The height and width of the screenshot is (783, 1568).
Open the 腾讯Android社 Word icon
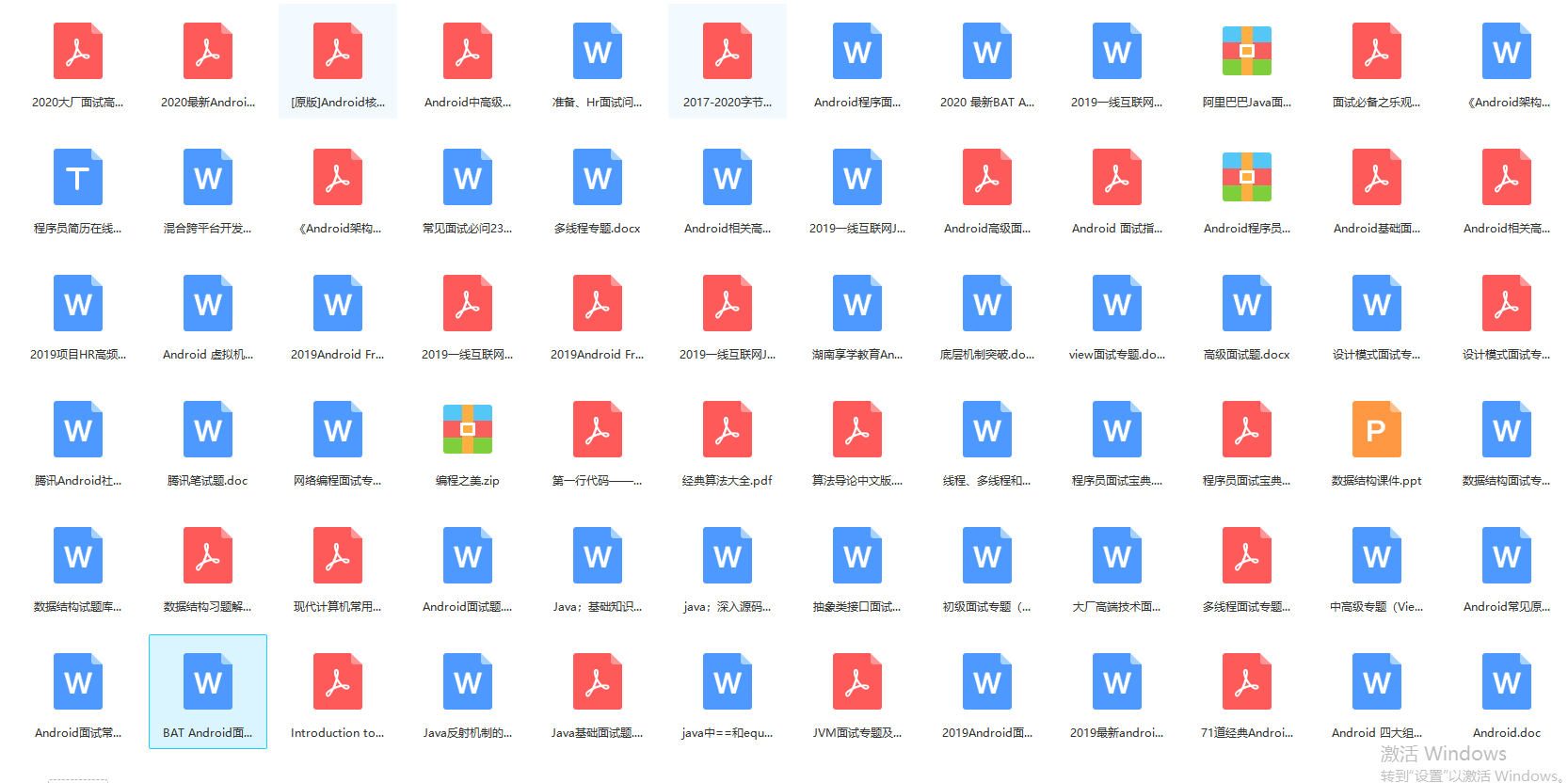(78, 429)
